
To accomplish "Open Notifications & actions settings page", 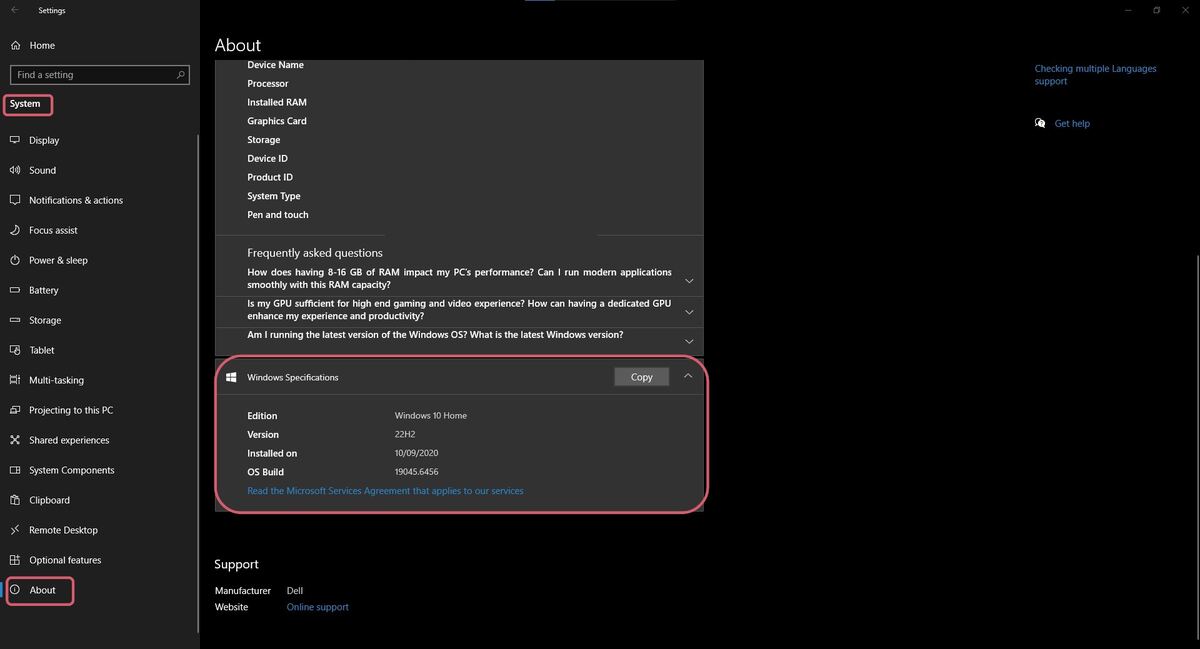I will point(75,200).
